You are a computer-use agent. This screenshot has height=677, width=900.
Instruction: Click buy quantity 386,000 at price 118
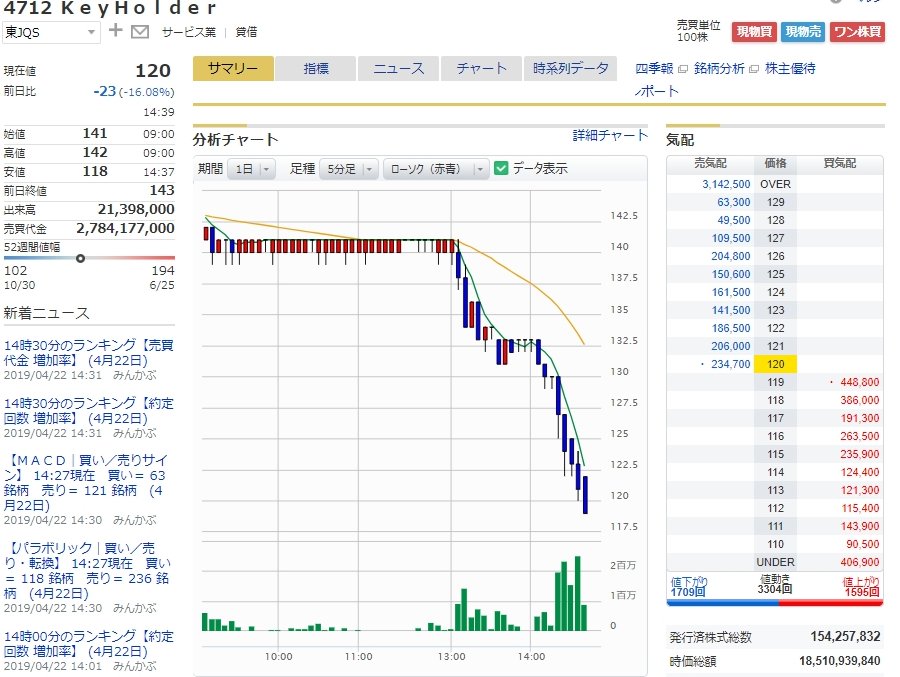859,400
